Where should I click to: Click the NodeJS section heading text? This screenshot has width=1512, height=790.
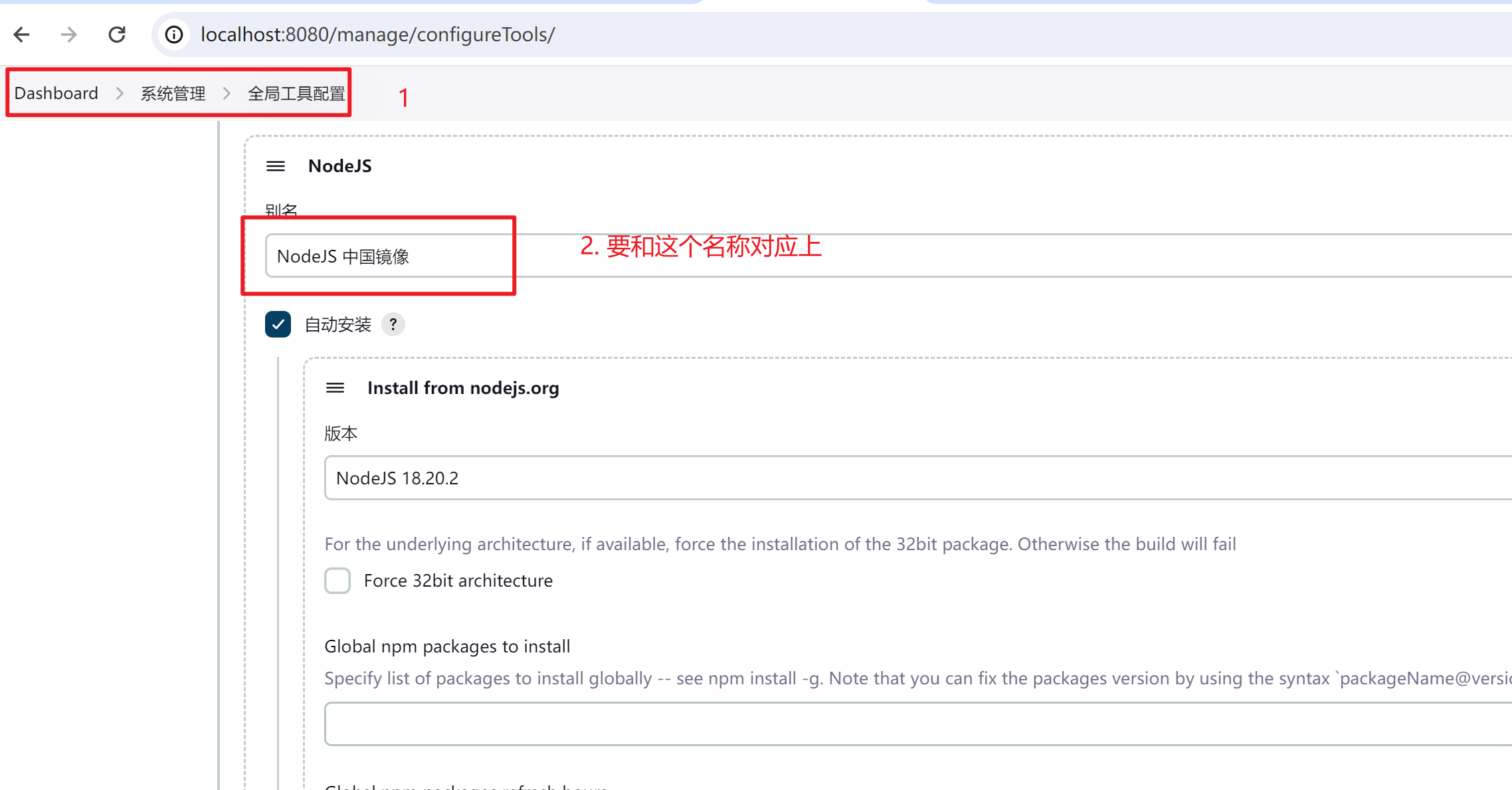(x=340, y=166)
